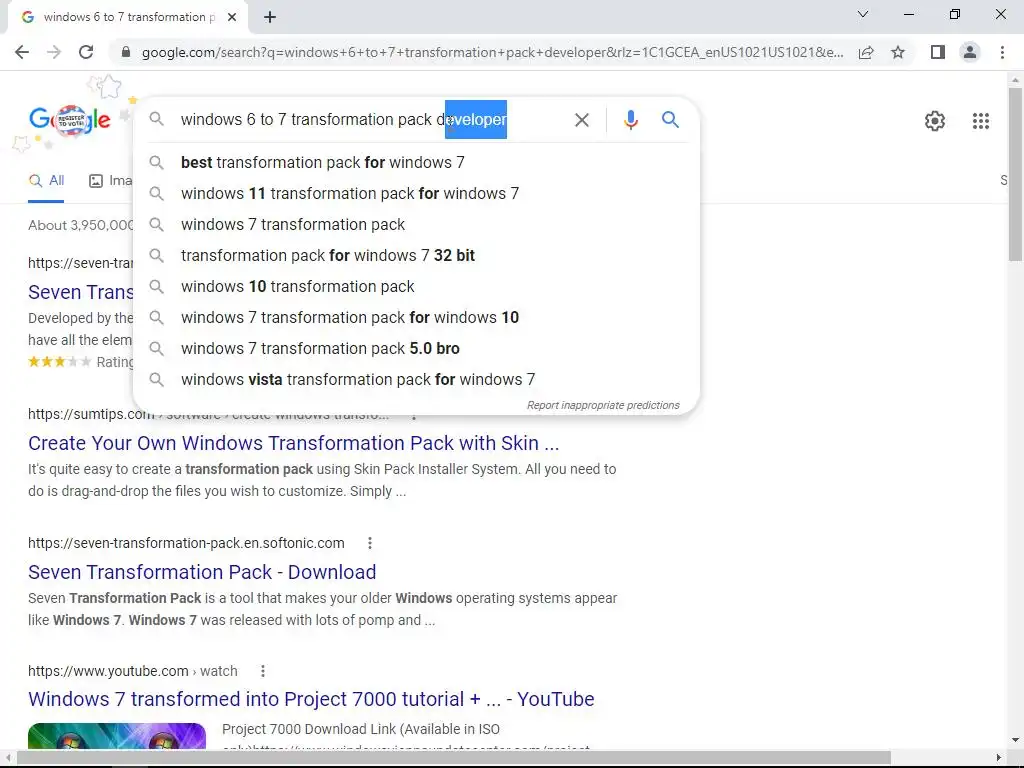
Task: Click the horizontal scrollbar thumb
Action: point(454,758)
